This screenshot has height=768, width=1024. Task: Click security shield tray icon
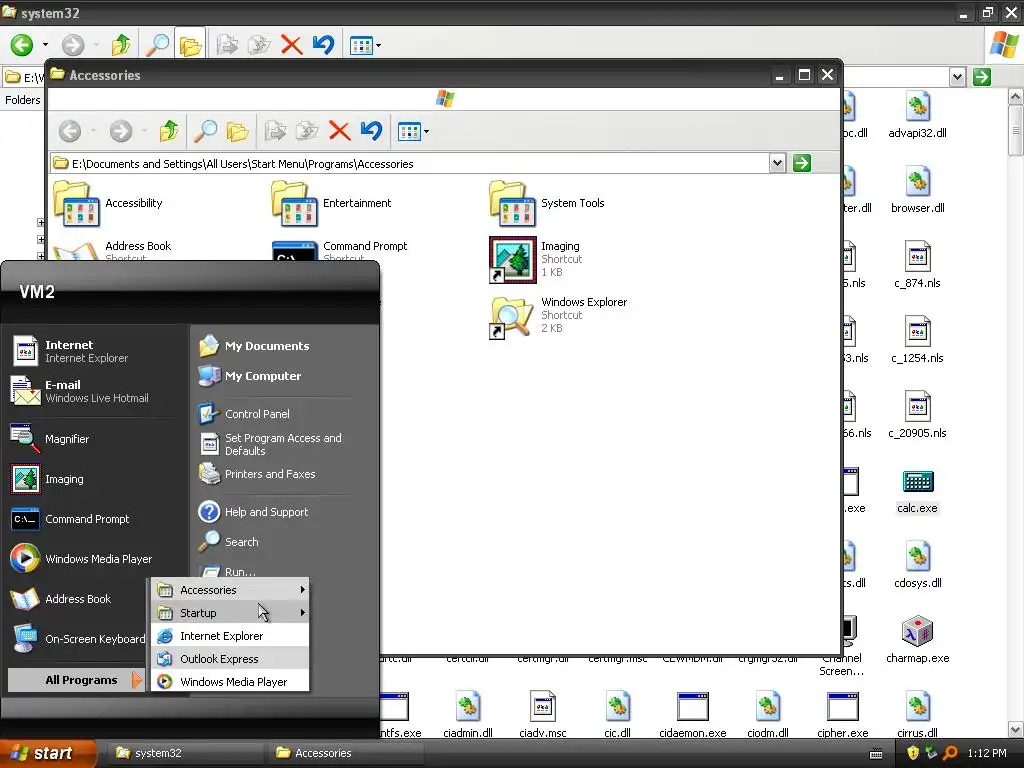click(913, 753)
